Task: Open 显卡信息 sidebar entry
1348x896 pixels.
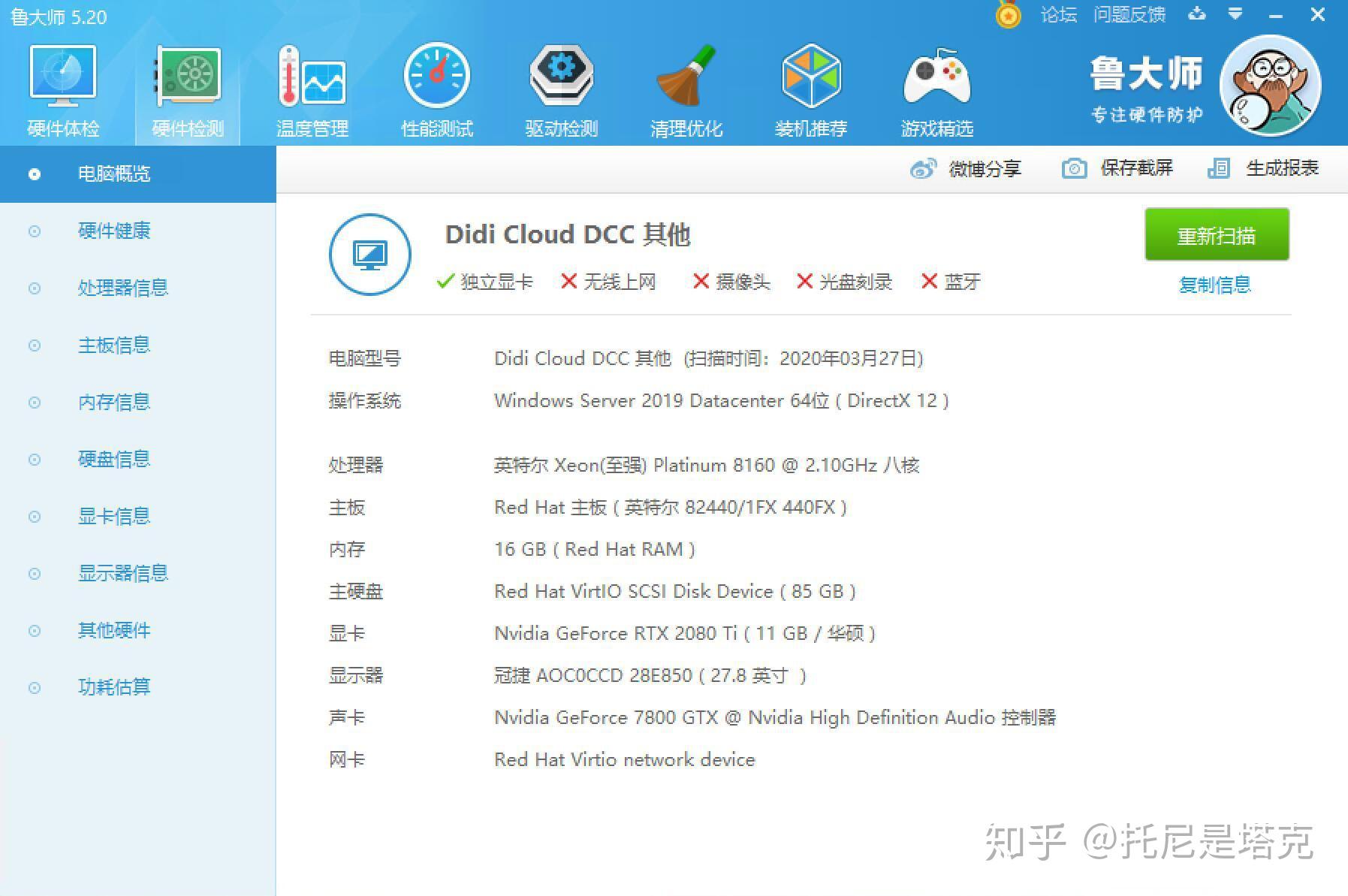Action: point(138,517)
